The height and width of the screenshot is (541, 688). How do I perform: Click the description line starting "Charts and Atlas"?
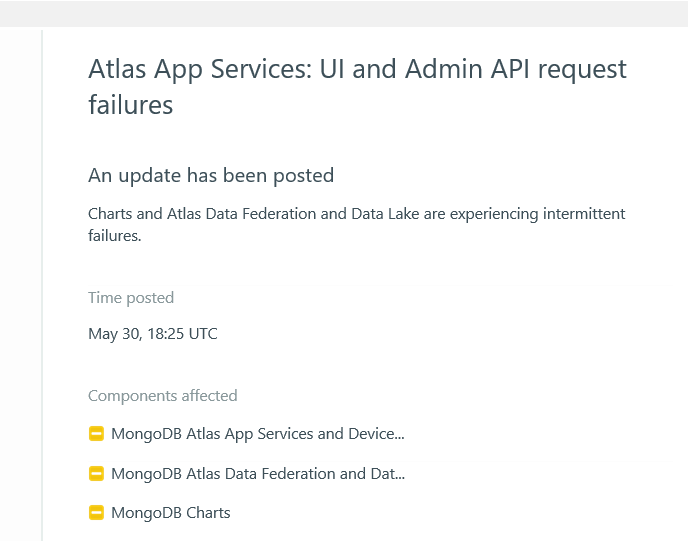pyautogui.click(x=356, y=214)
